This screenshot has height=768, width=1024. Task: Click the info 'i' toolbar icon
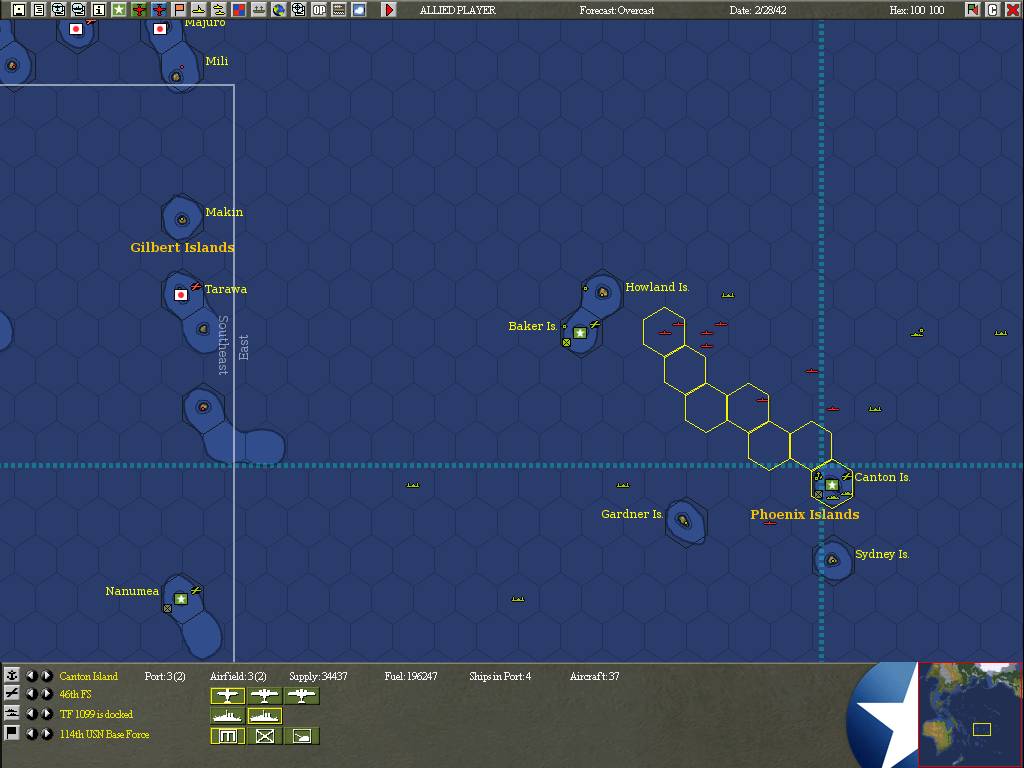pos(99,9)
